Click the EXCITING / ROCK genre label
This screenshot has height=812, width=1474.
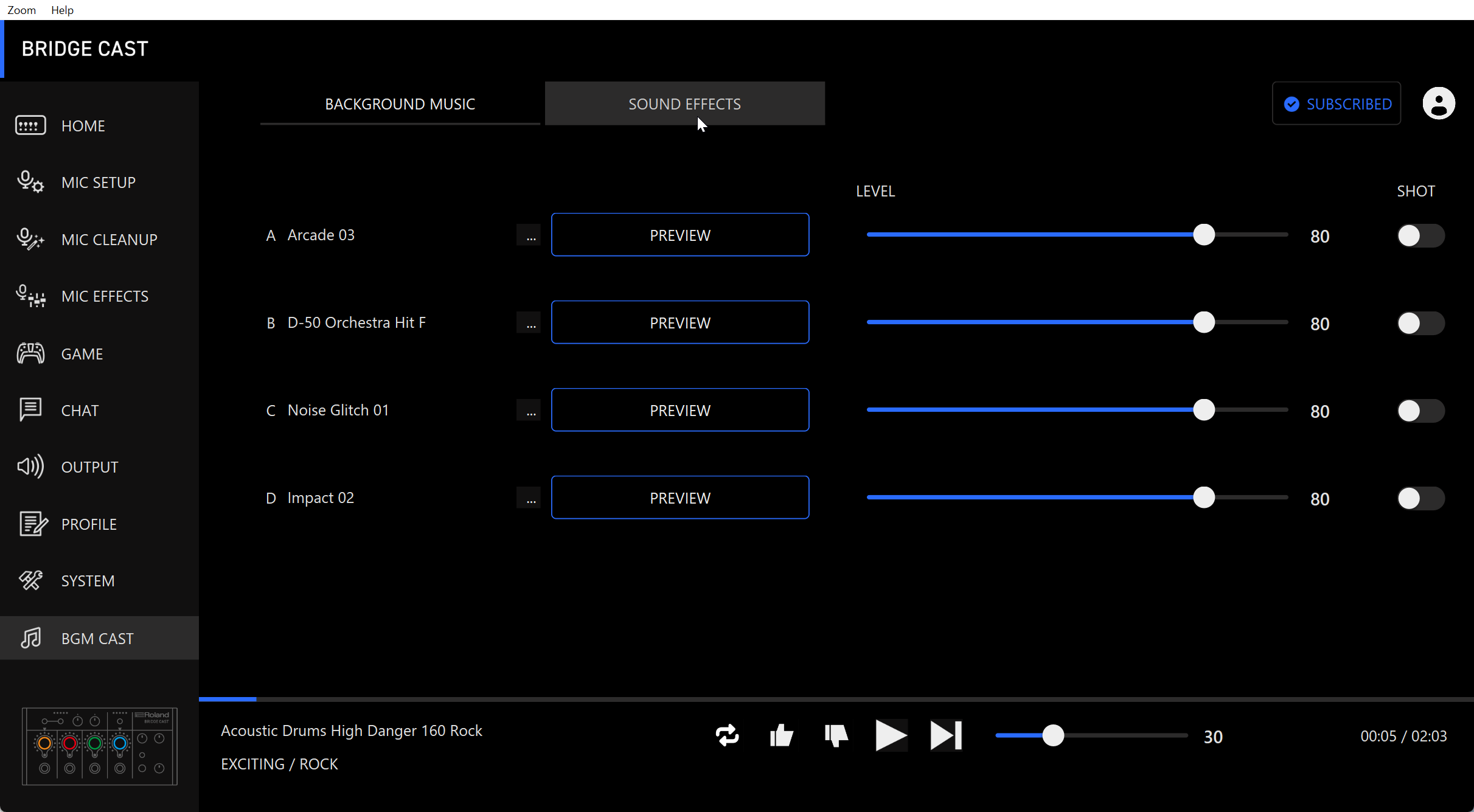[279, 764]
